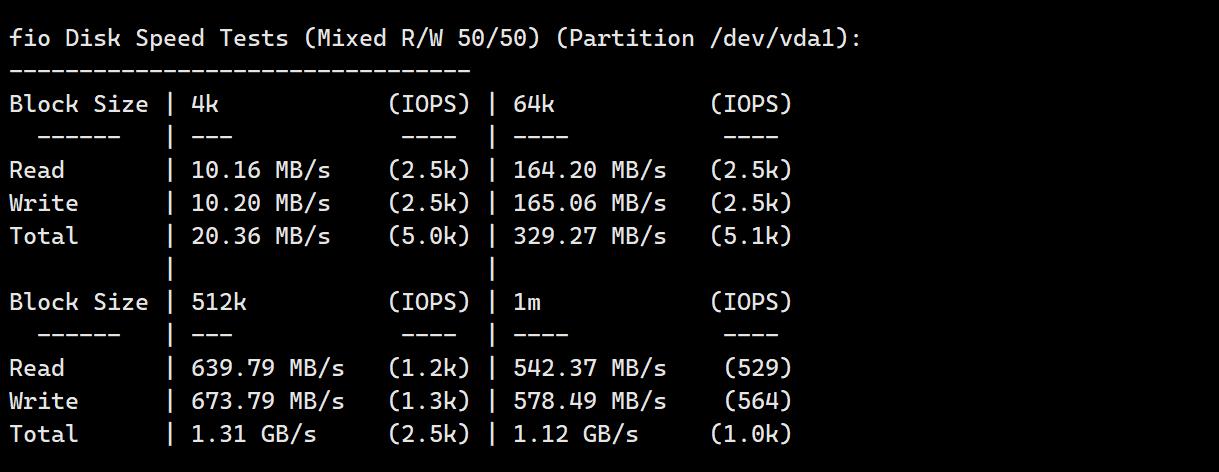Click the 639.79 MB/s read value
The width and height of the screenshot is (1219, 472).
click(x=268, y=368)
